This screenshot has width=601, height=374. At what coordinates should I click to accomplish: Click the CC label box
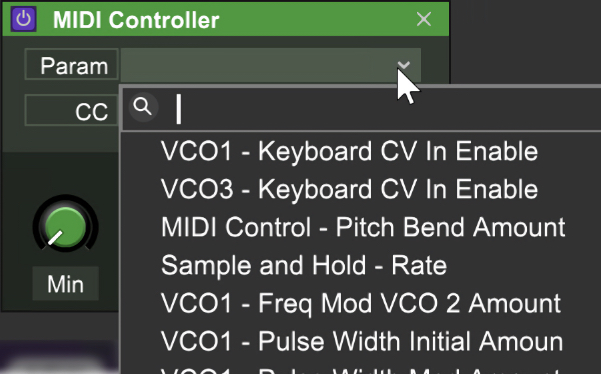72,111
